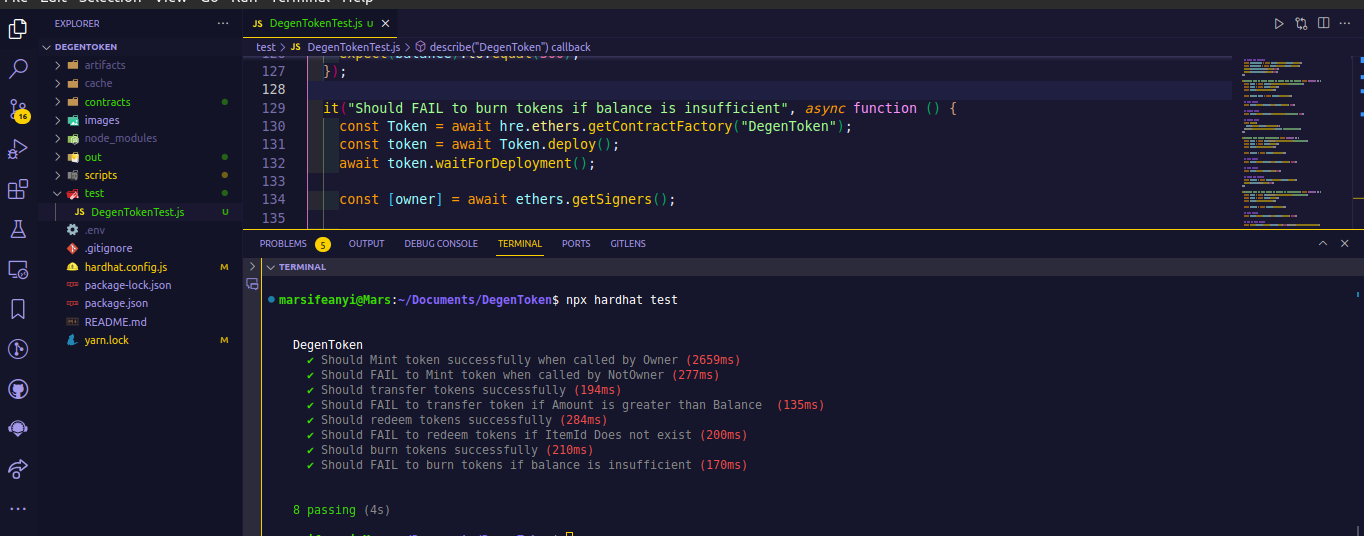The image size is (1364, 536).
Task: Click the 'test' breadcrumb segment
Action: pyautogui.click(x=266, y=47)
